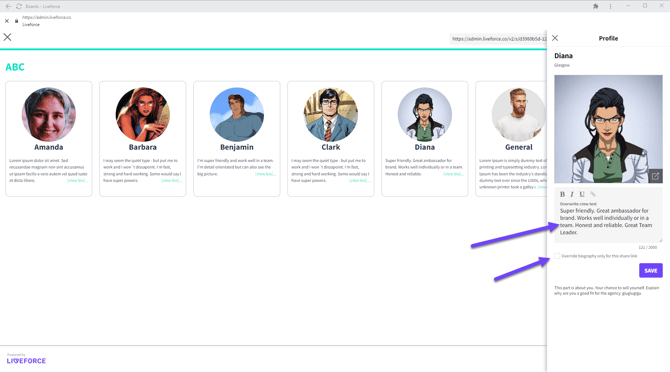Click the name Clark on his card
Image resolution: width=670 pixels, height=372 pixels.
click(x=331, y=147)
